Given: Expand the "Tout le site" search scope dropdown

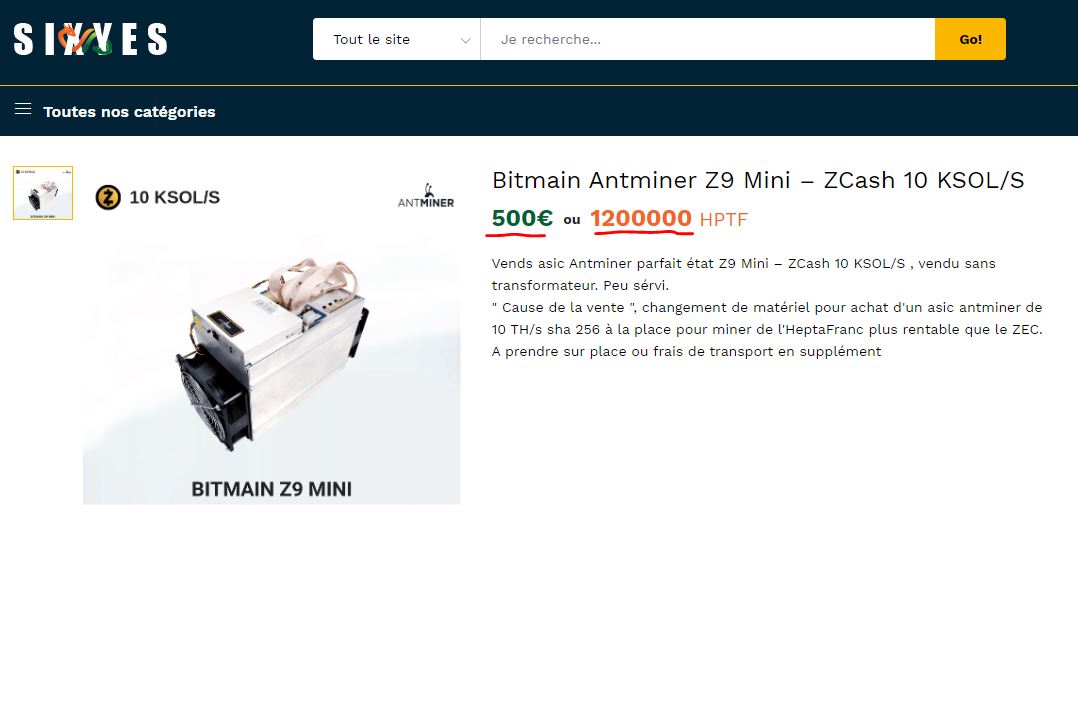Looking at the screenshot, I should [396, 40].
